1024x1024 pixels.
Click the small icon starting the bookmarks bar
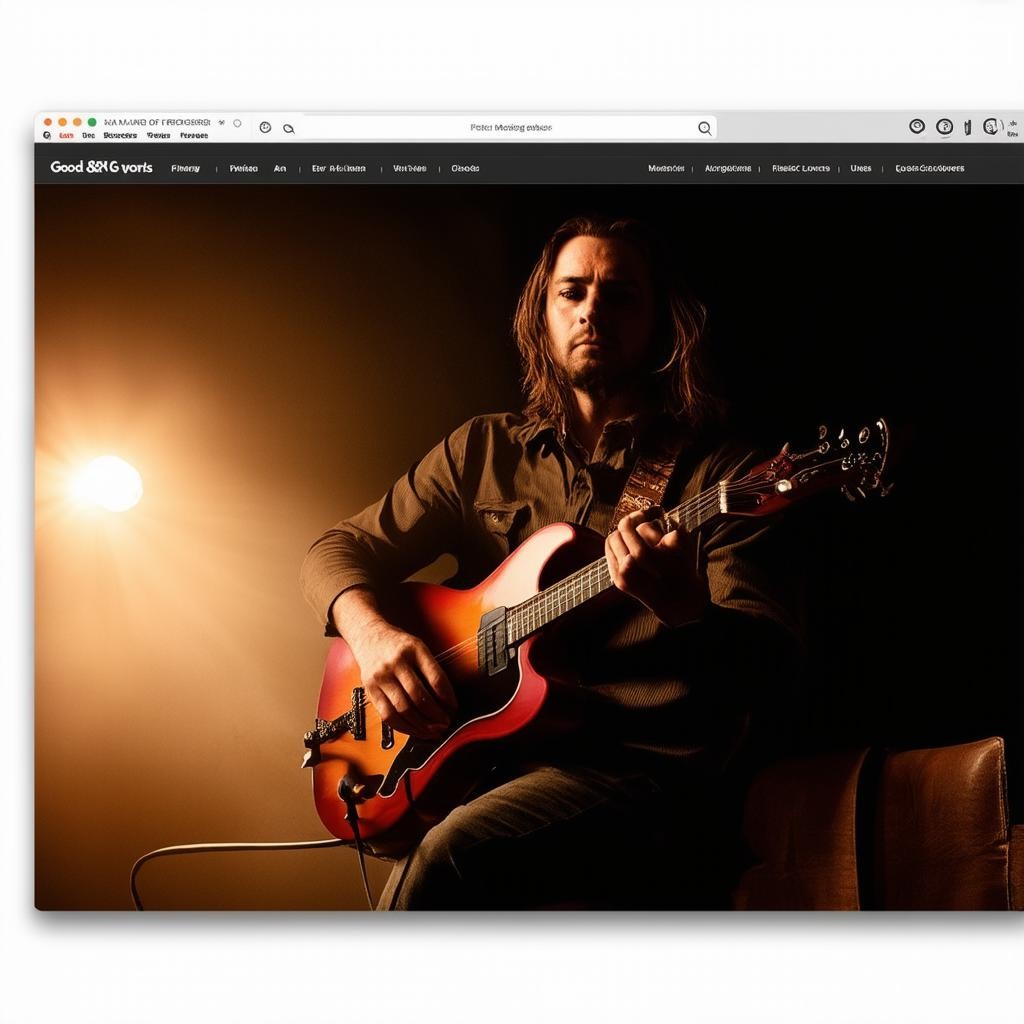(47, 135)
